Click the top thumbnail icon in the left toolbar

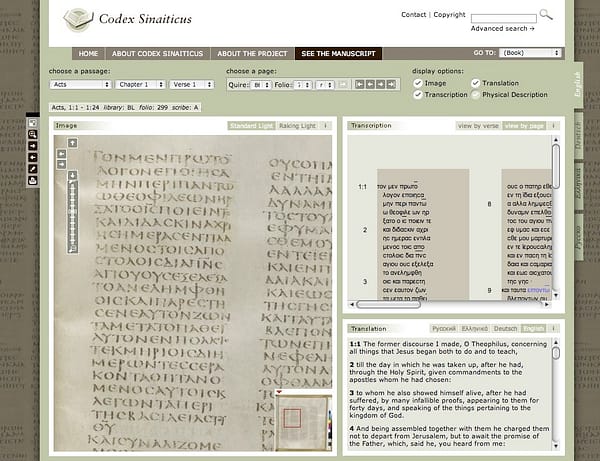click(33, 123)
